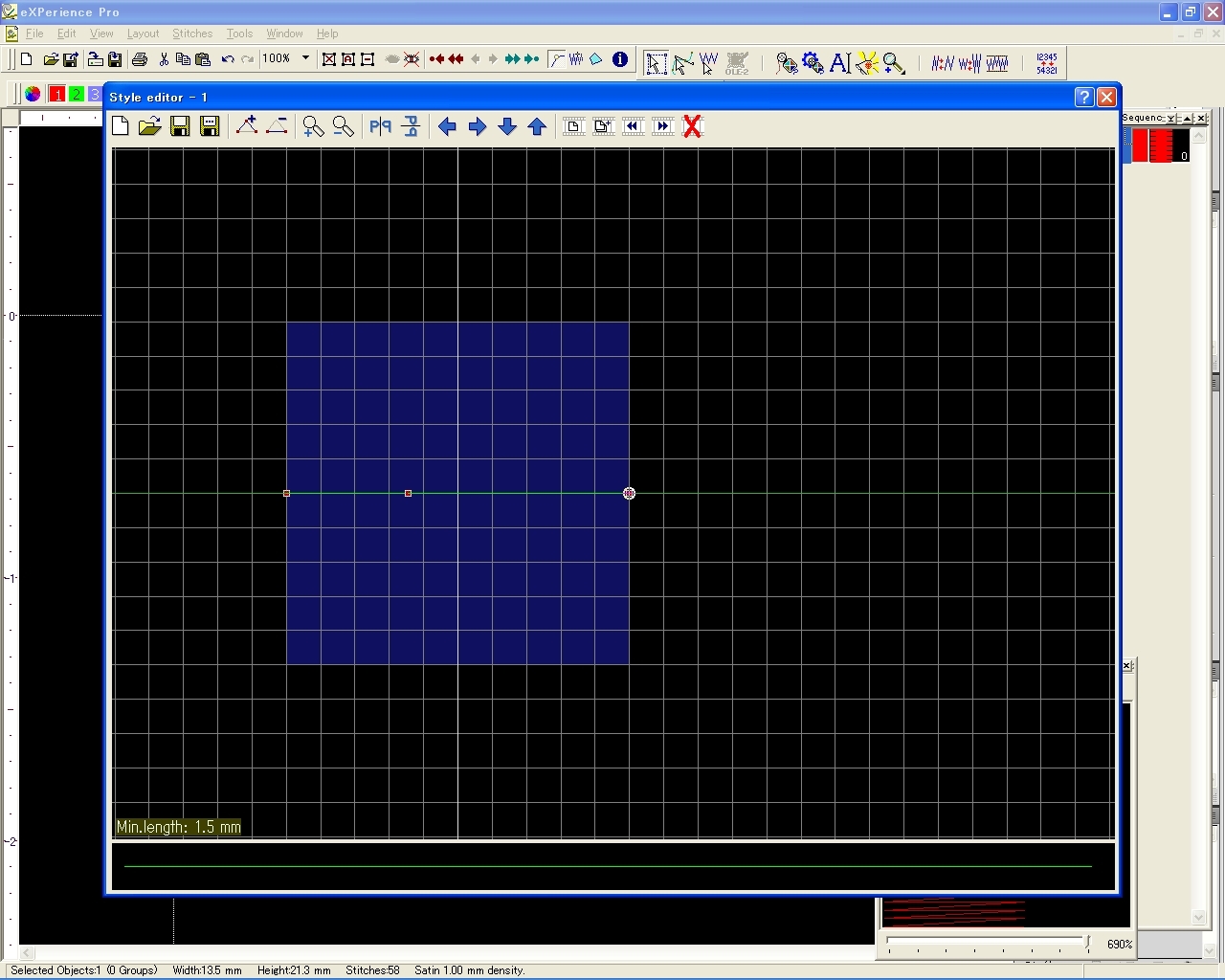This screenshot has width=1225, height=980.
Task: Open Style editor help question mark
Action: point(1084,97)
